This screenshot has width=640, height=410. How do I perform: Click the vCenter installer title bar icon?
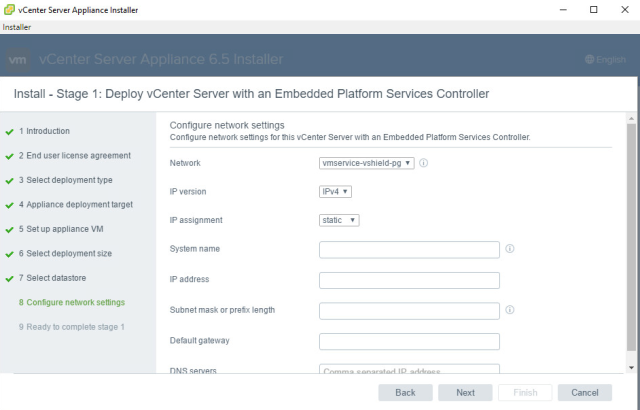[9, 10]
